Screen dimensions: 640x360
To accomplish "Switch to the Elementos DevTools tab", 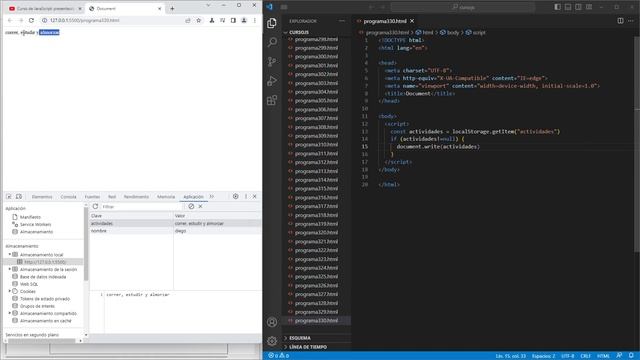I will [42, 197].
